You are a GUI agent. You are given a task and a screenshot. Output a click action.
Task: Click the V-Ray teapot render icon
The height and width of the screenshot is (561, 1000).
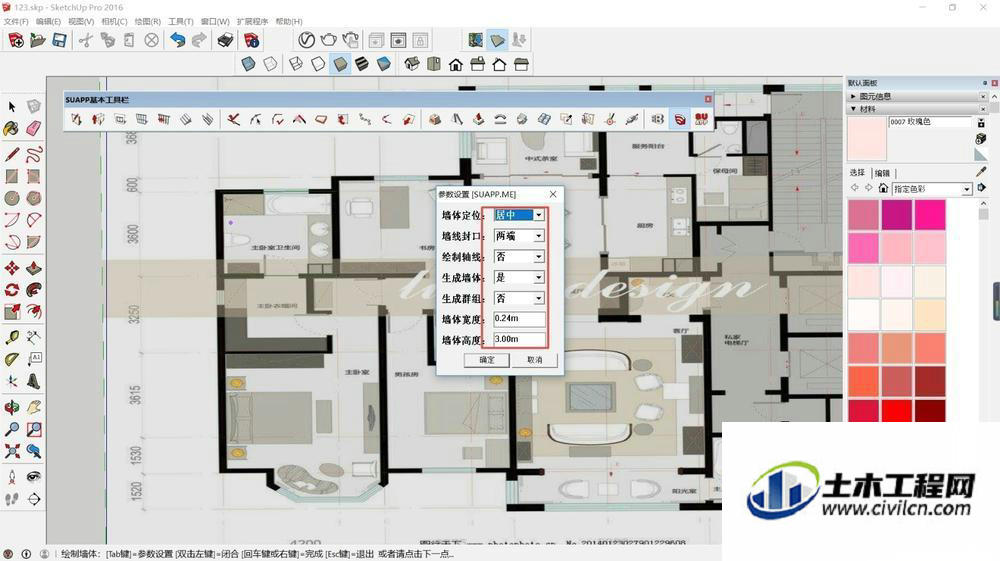coord(328,40)
